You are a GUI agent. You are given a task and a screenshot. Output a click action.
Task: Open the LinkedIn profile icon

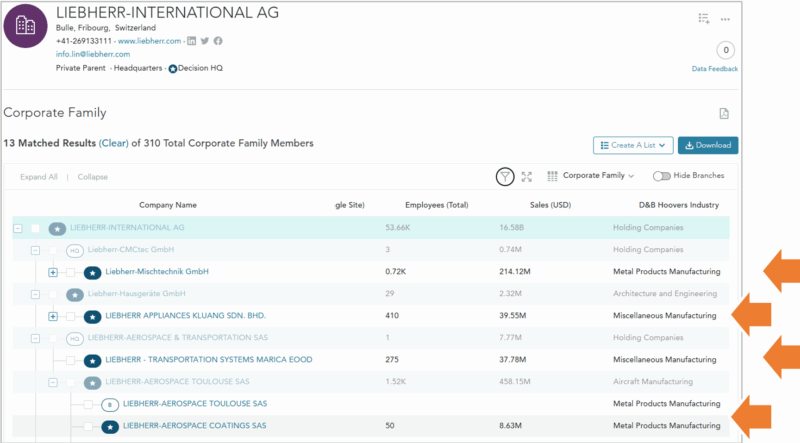coord(191,41)
